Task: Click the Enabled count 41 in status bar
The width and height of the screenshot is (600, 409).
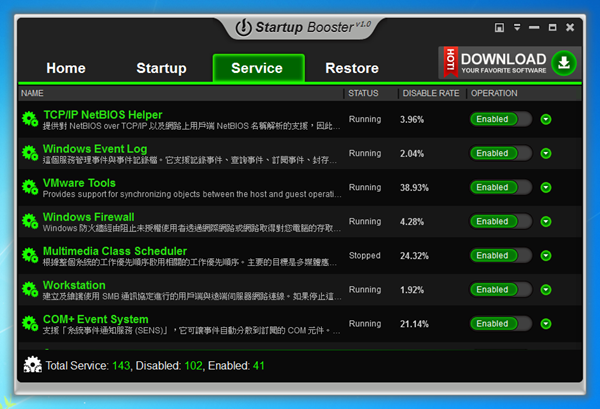Action: coord(259,365)
